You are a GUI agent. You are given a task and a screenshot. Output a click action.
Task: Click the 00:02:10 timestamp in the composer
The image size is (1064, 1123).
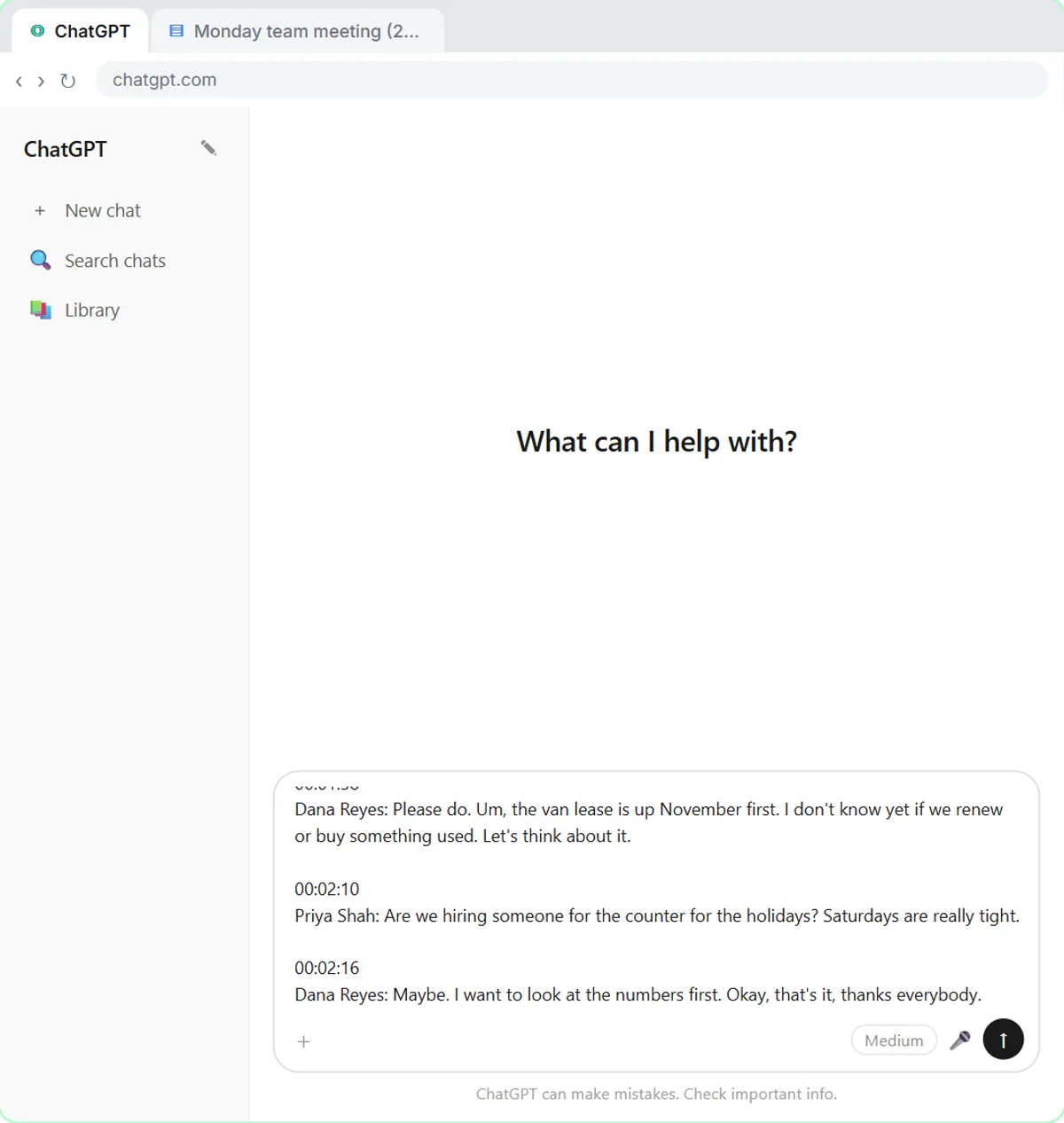327,889
